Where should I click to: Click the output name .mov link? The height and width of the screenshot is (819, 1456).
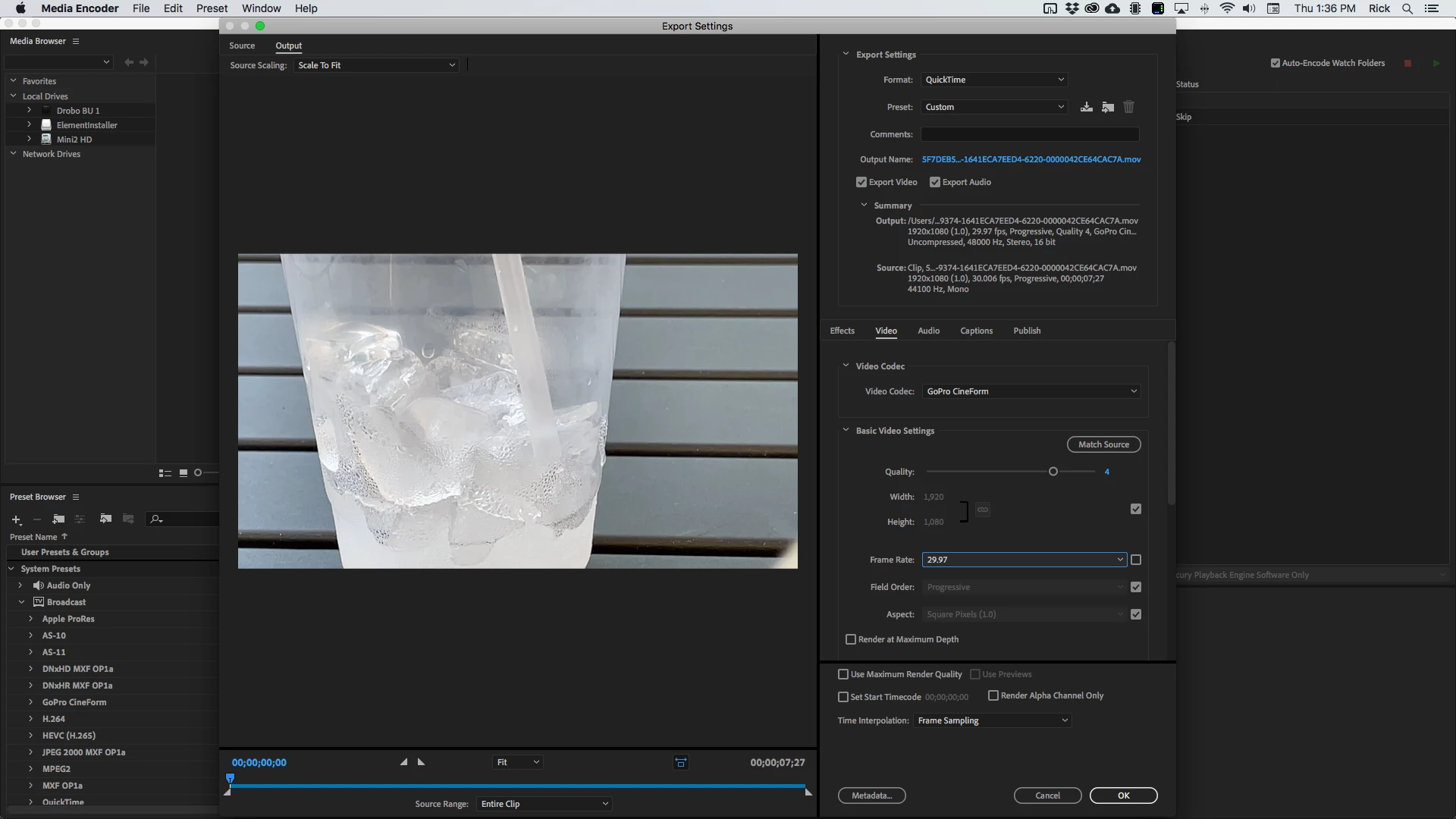coord(1031,159)
